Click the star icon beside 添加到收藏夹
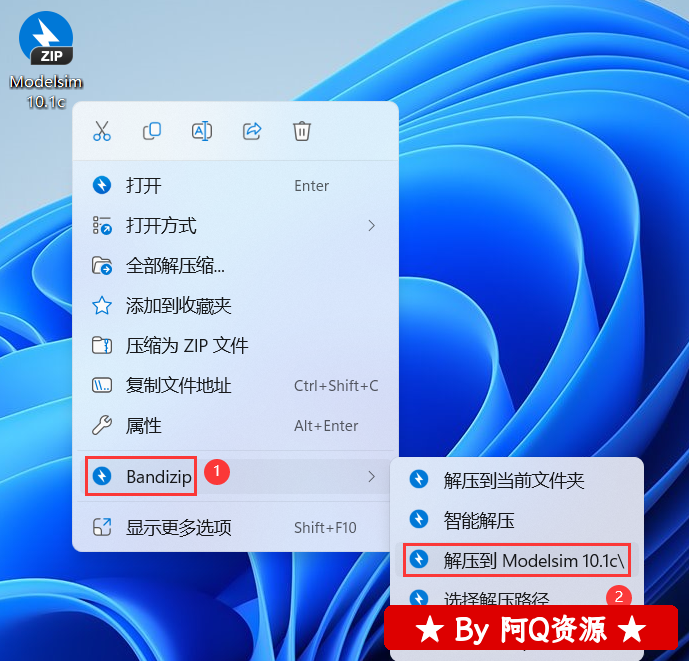Image resolution: width=689 pixels, height=661 pixels. click(x=102, y=305)
